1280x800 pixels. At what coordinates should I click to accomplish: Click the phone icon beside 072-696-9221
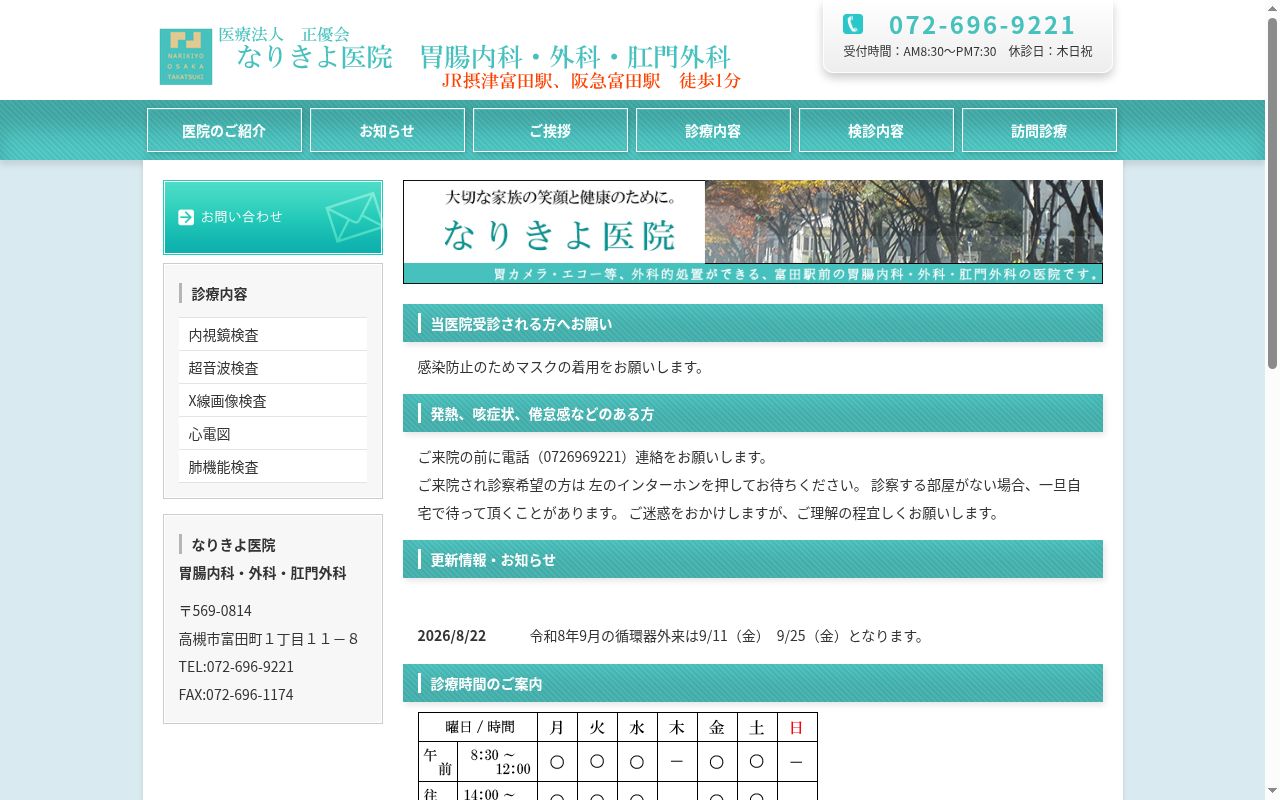(x=853, y=24)
